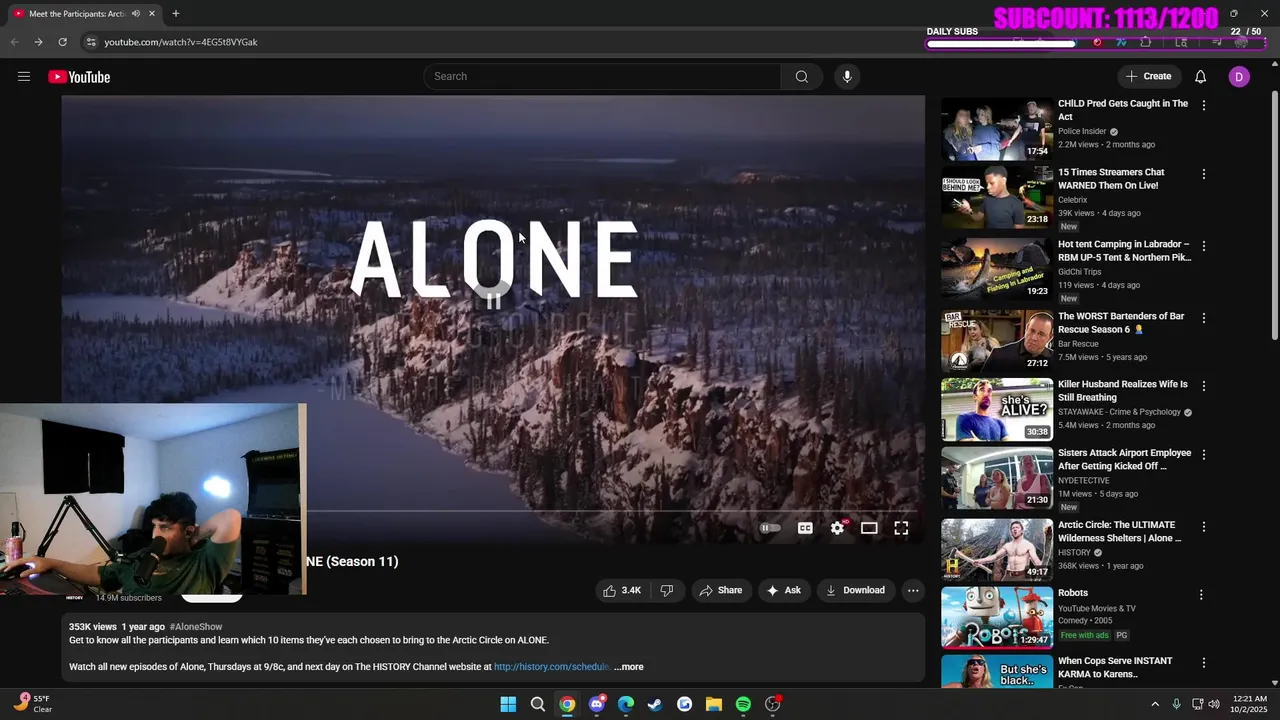The width and height of the screenshot is (1280, 720).
Task: Open the YouTube guide hamburger menu
Action: click(x=24, y=77)
